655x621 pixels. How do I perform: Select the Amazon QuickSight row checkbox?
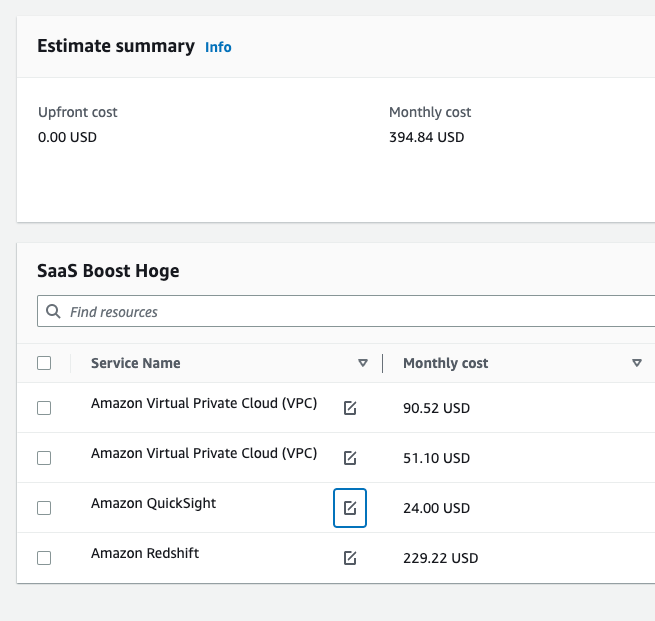point(44,508)
